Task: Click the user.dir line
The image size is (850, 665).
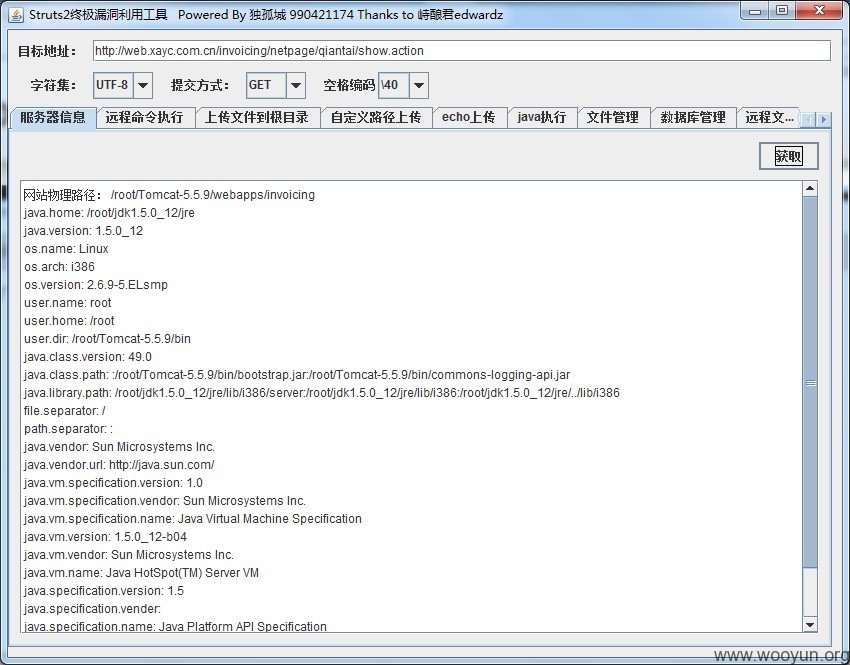Action: coord(107,339)
